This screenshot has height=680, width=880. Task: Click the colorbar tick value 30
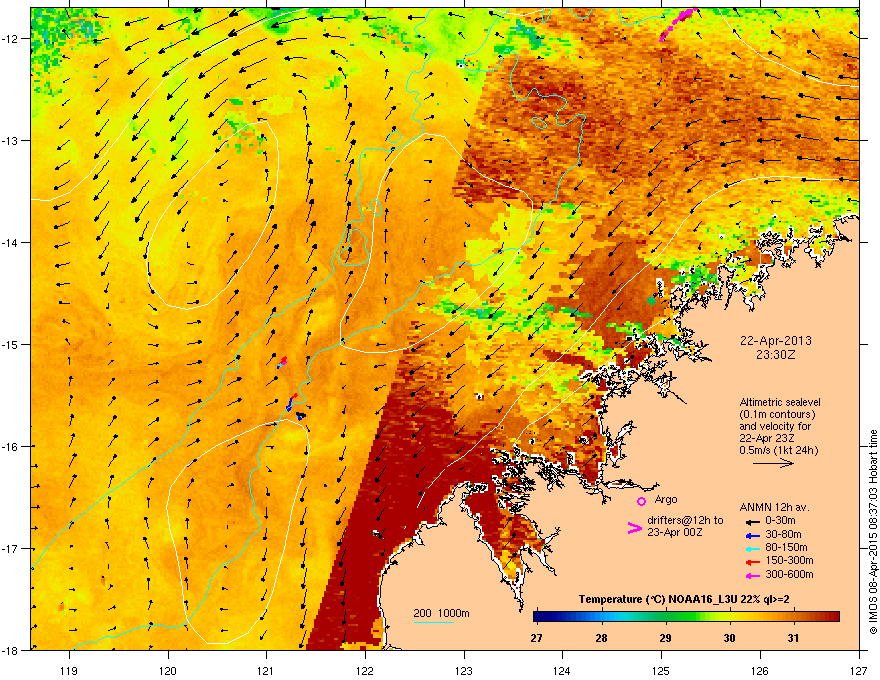pos(729,638)
